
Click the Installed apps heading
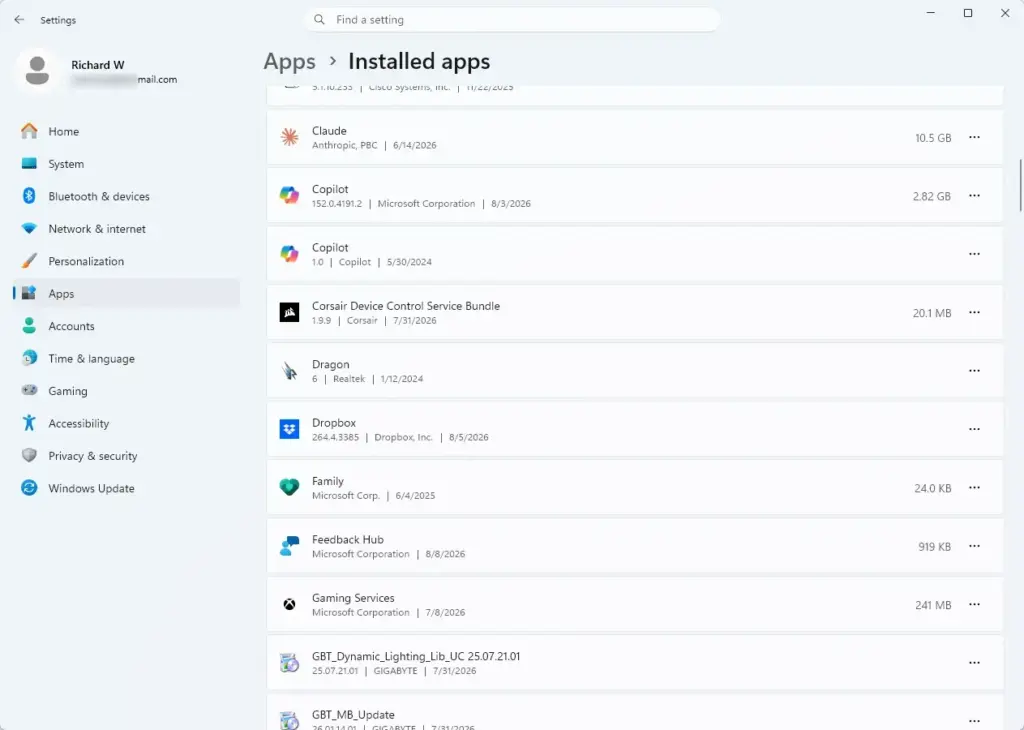[x=419, y=61]
